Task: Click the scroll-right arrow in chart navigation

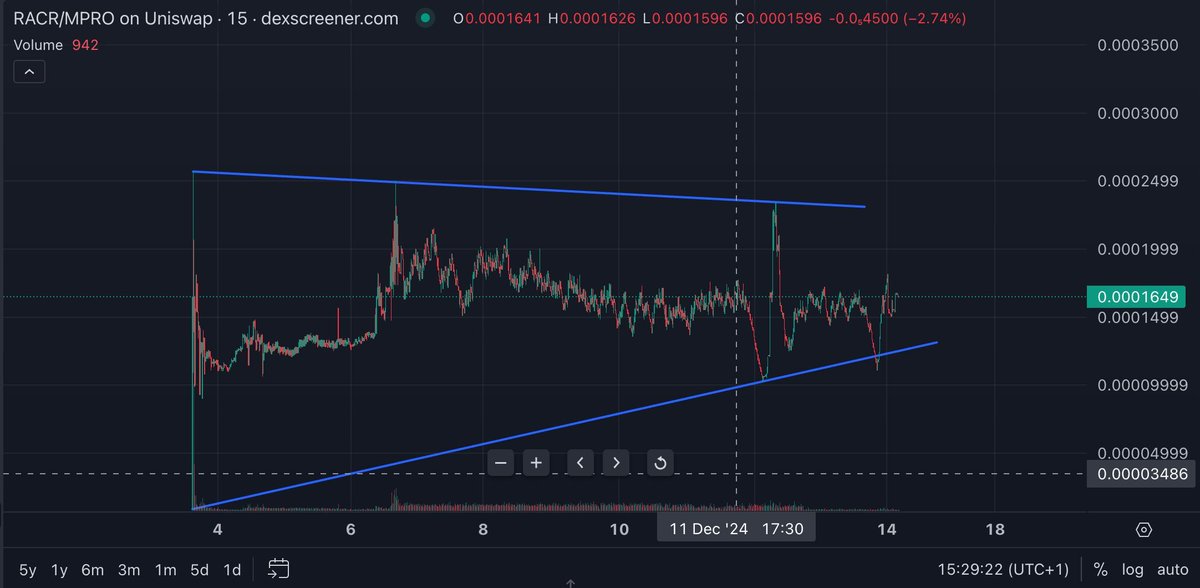Action: (617, 463)
